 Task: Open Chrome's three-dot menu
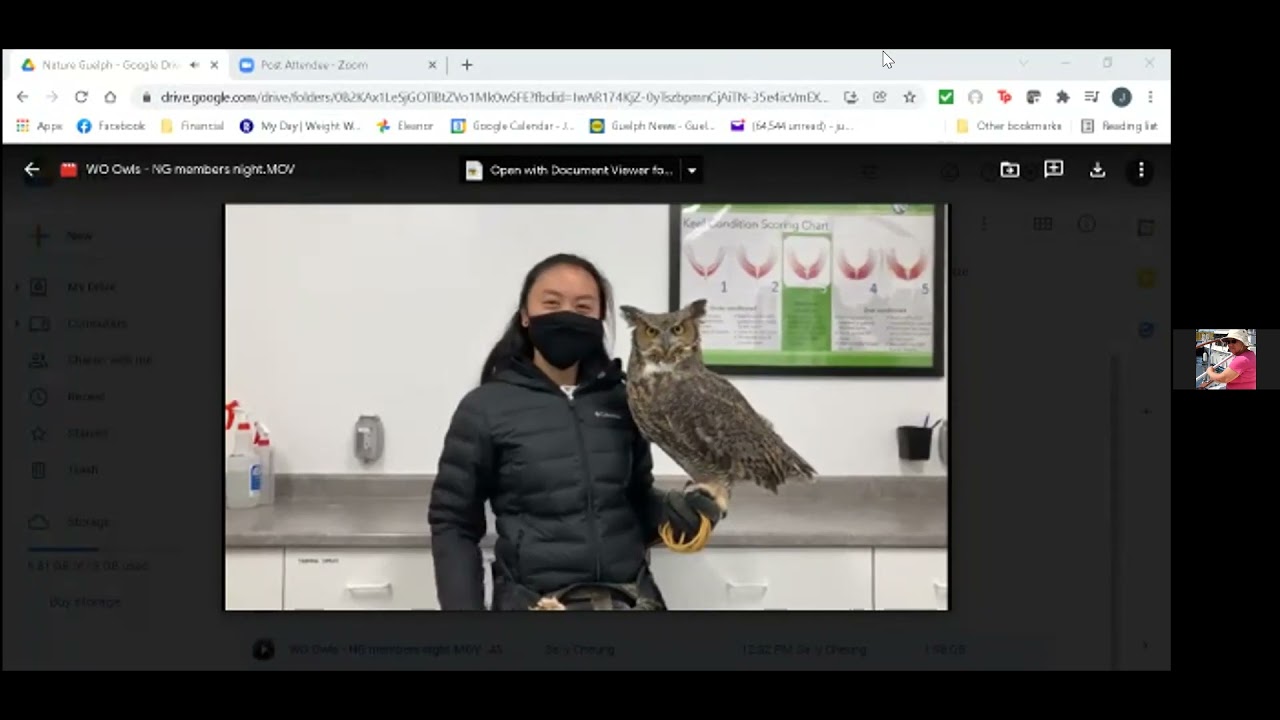click(1150, 97)
